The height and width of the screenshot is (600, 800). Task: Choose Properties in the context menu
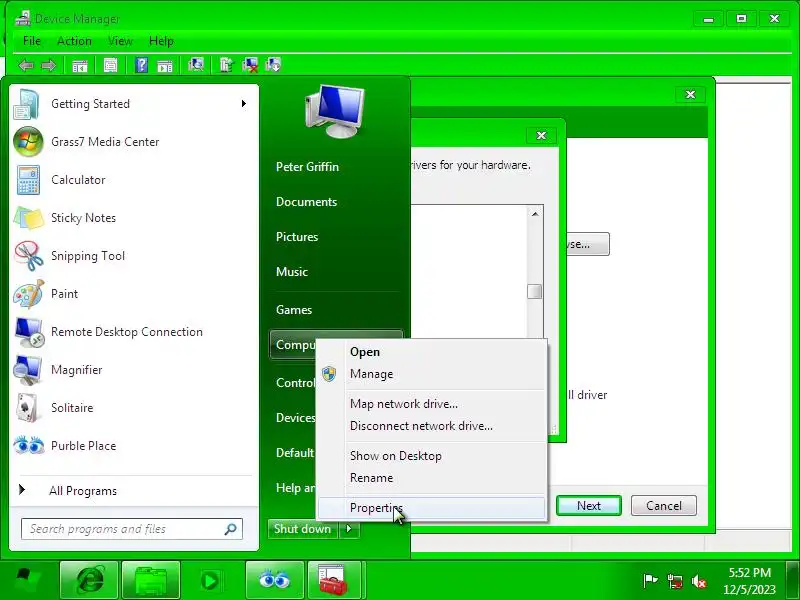(431, 508)
